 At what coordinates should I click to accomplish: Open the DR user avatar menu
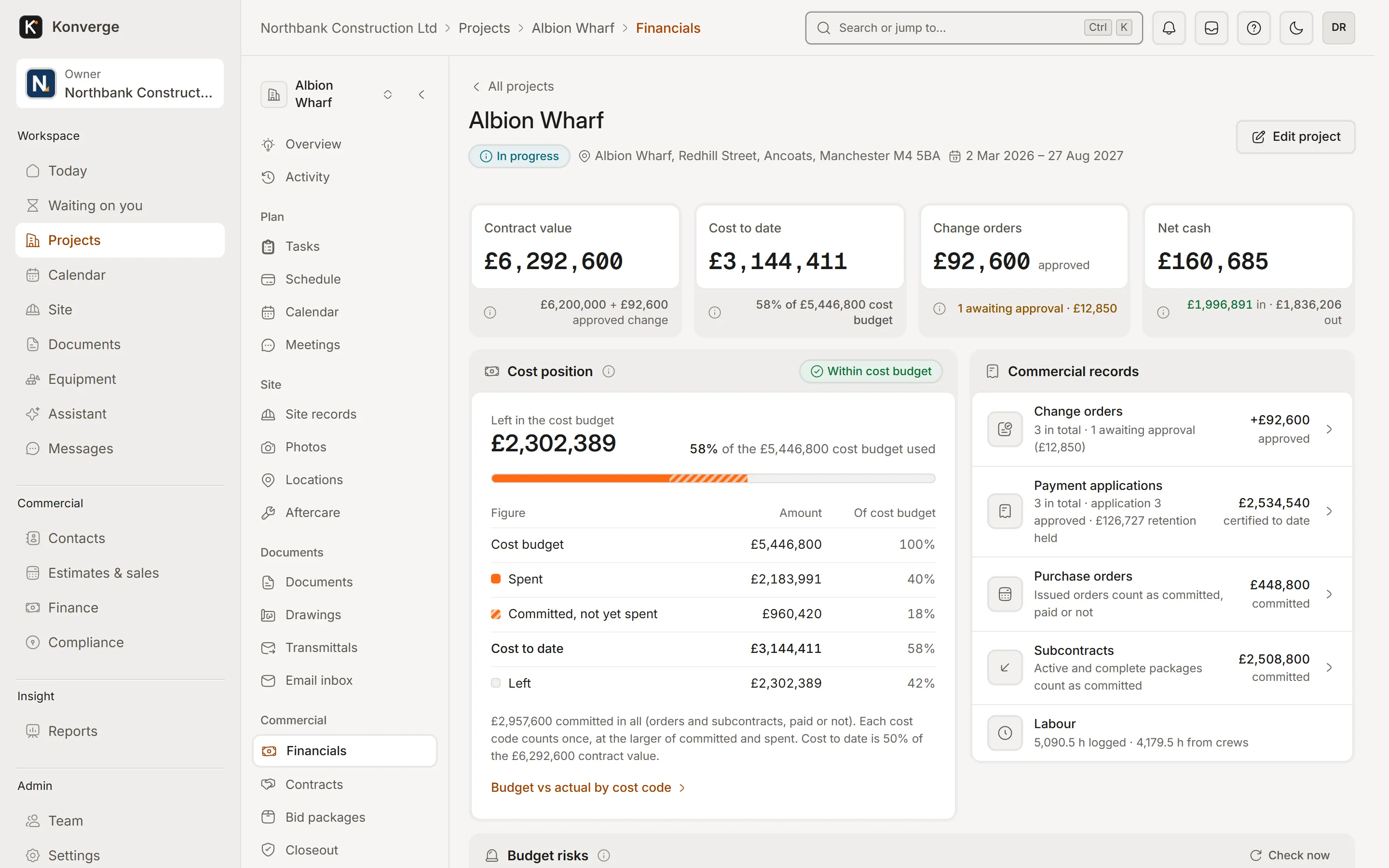click(1338, 27)
